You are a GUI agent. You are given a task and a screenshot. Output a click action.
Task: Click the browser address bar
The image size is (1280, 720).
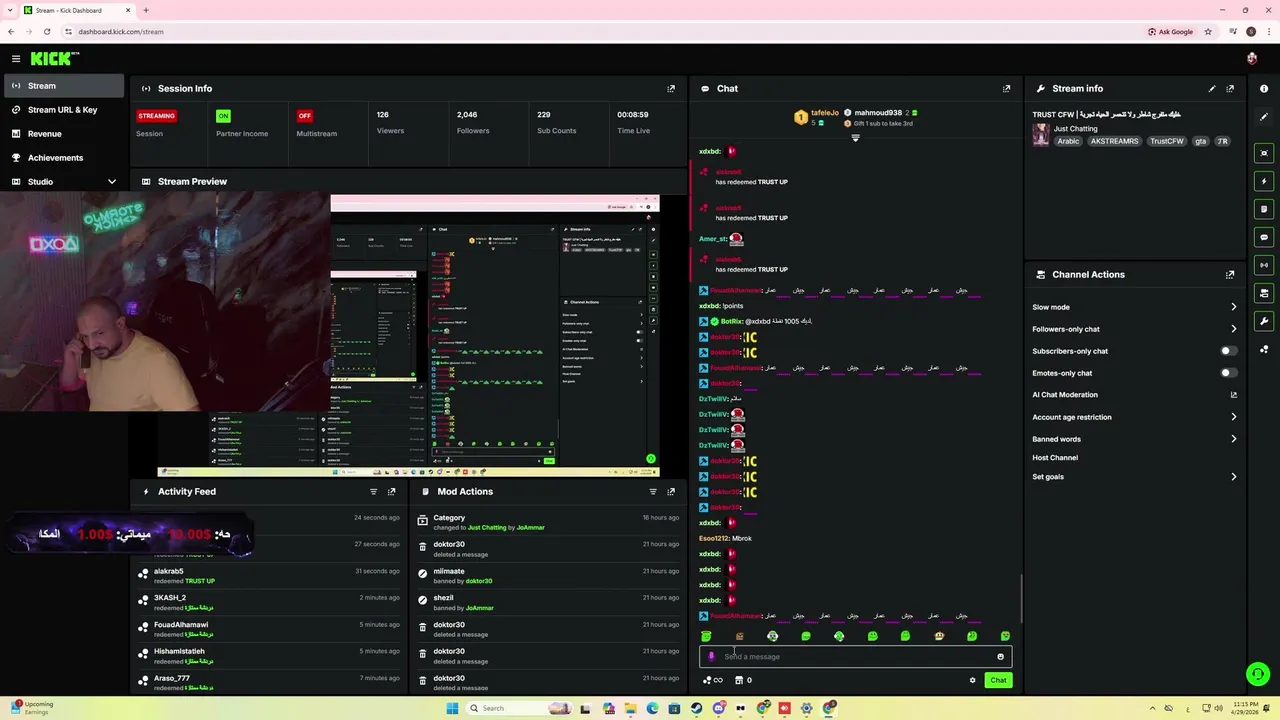[x=600, y=31]
